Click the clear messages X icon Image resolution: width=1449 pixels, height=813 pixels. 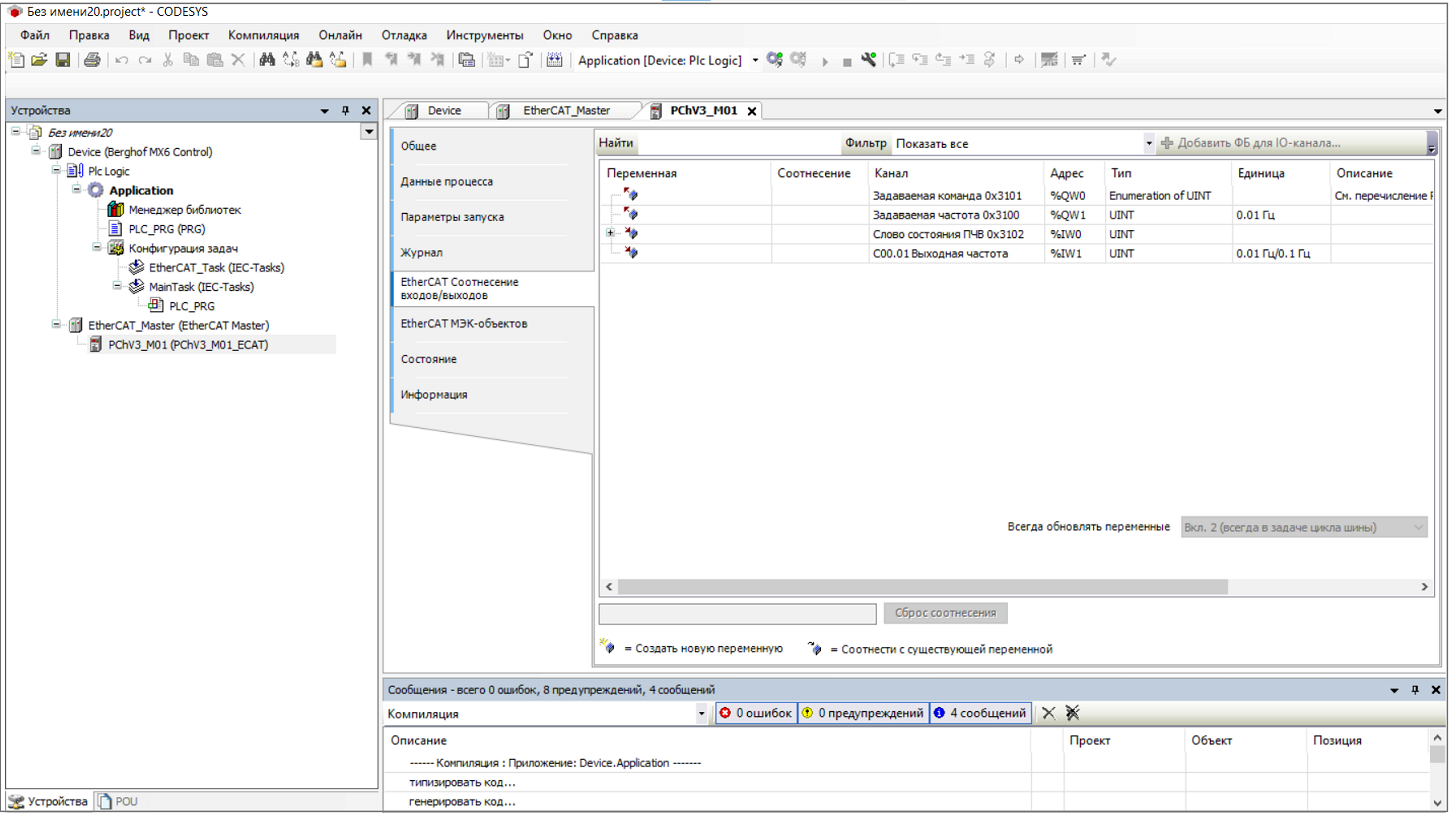click(x=1048, y=713)
